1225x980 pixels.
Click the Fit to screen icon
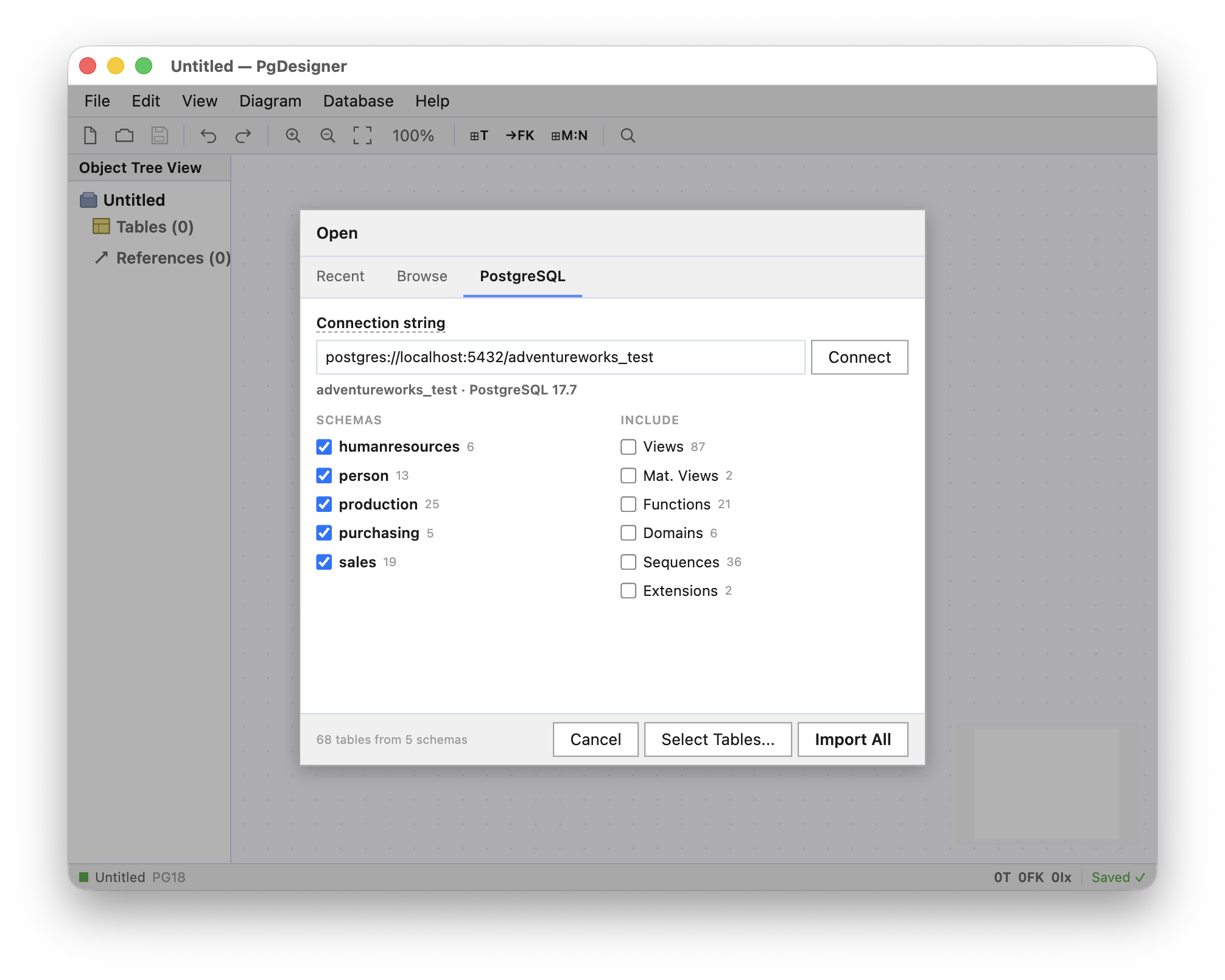pos(362,135)
